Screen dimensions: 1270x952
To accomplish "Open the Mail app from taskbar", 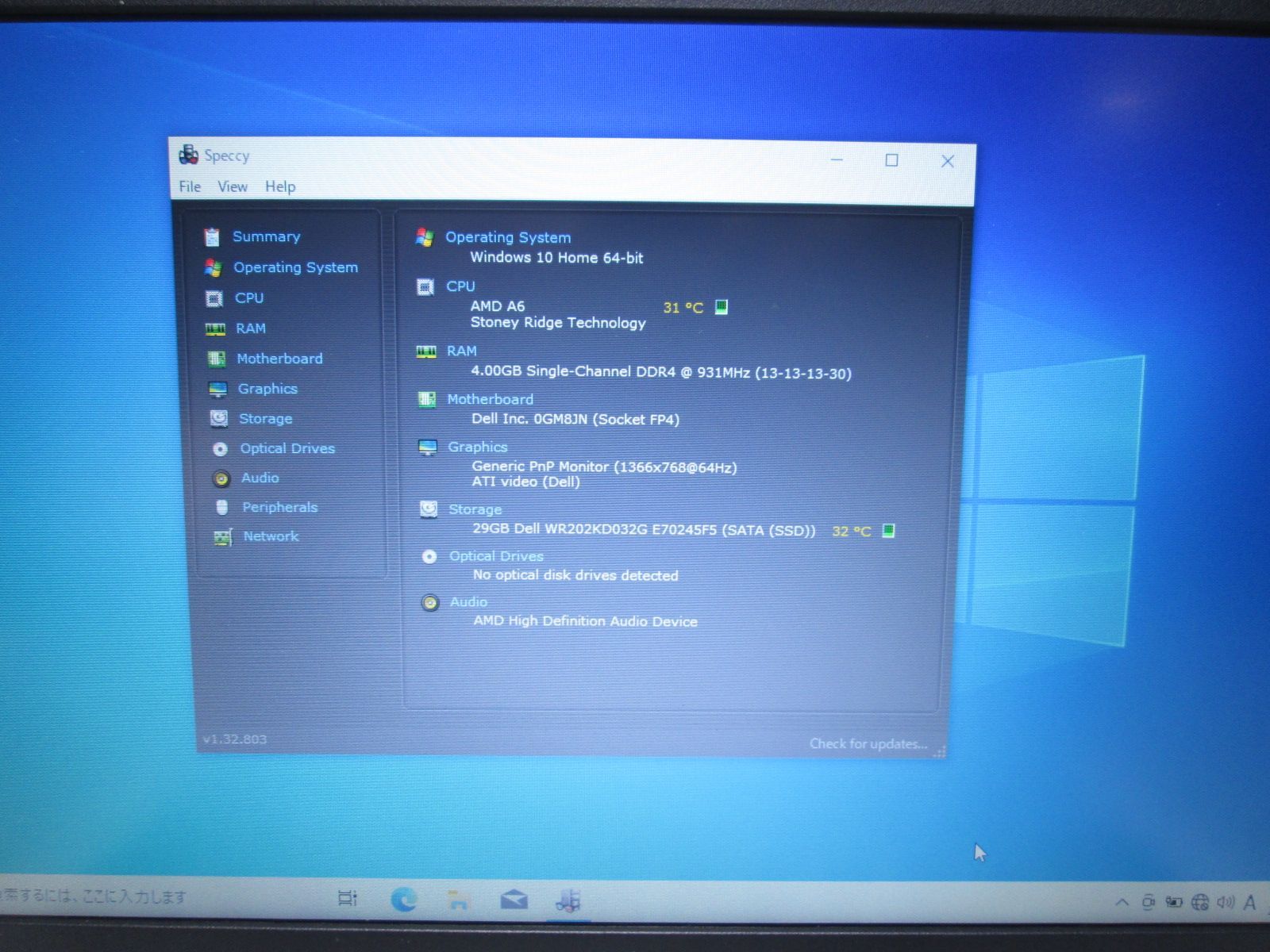I will tap(514, 899).
